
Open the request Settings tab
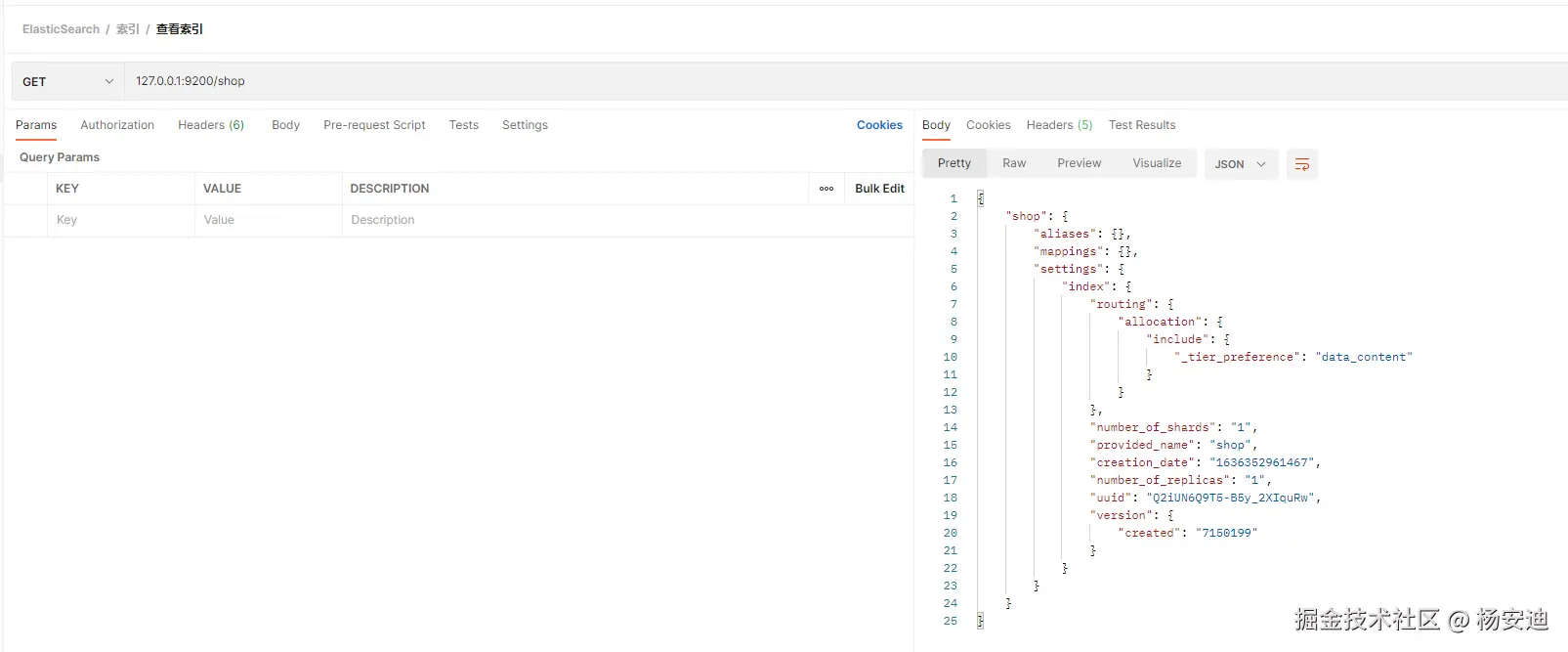coord(525,125)
